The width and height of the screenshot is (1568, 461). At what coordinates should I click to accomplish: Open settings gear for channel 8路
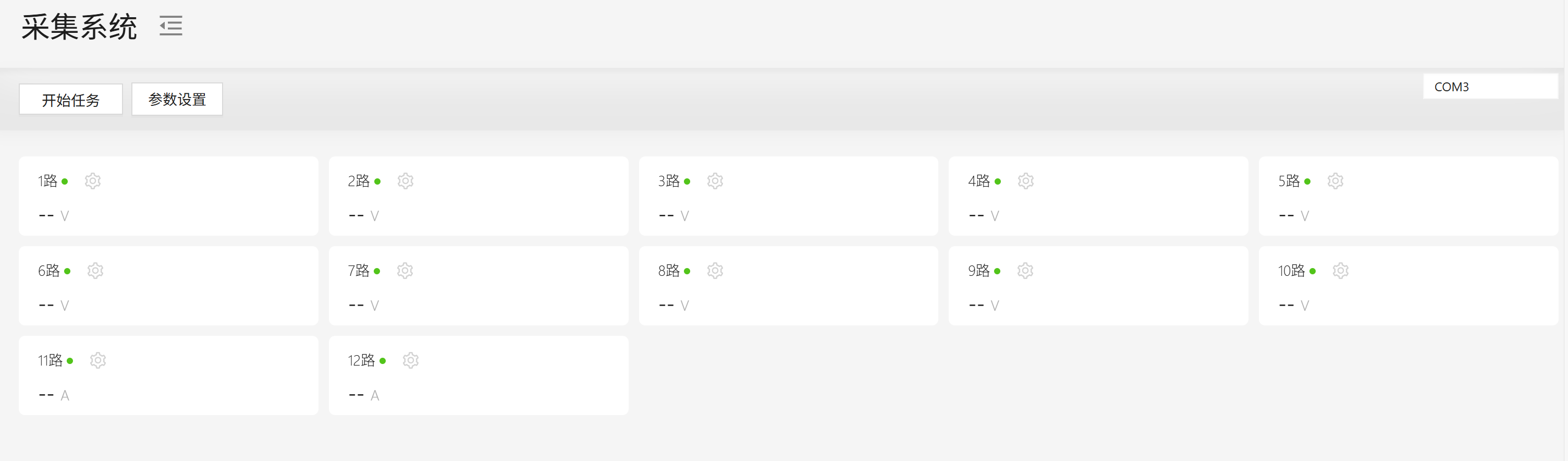tap(715, 270)
